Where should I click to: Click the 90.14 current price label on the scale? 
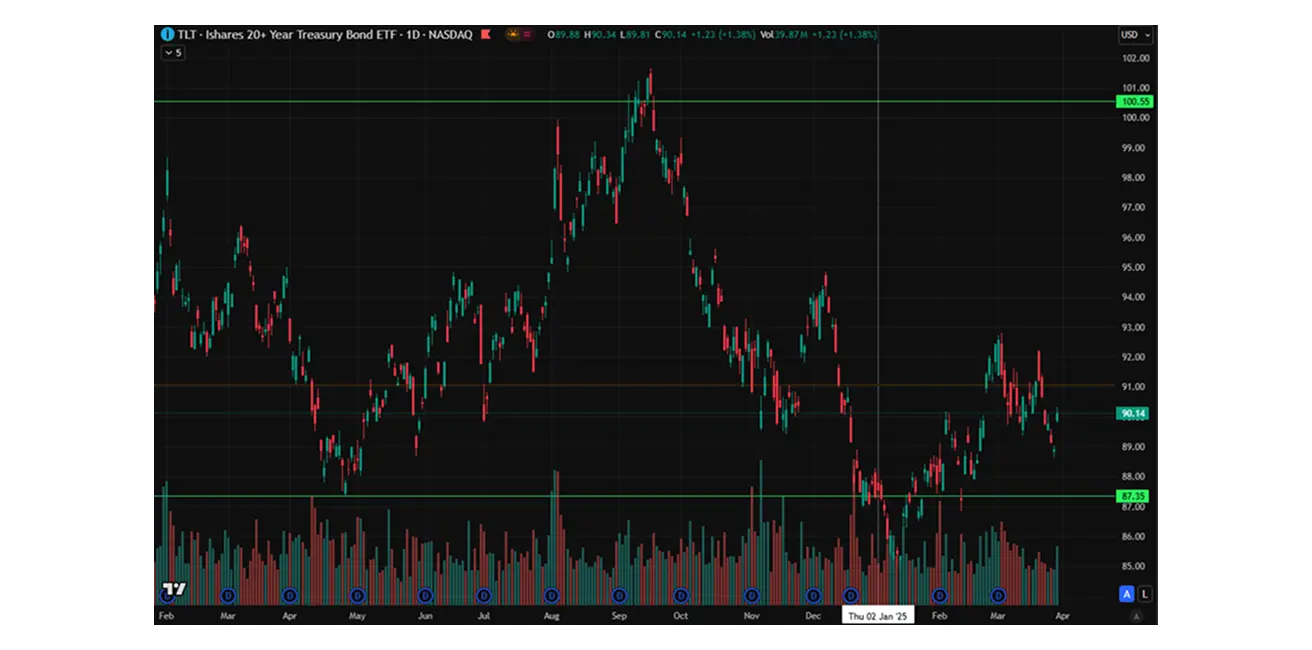click(x=1135, y=413)
